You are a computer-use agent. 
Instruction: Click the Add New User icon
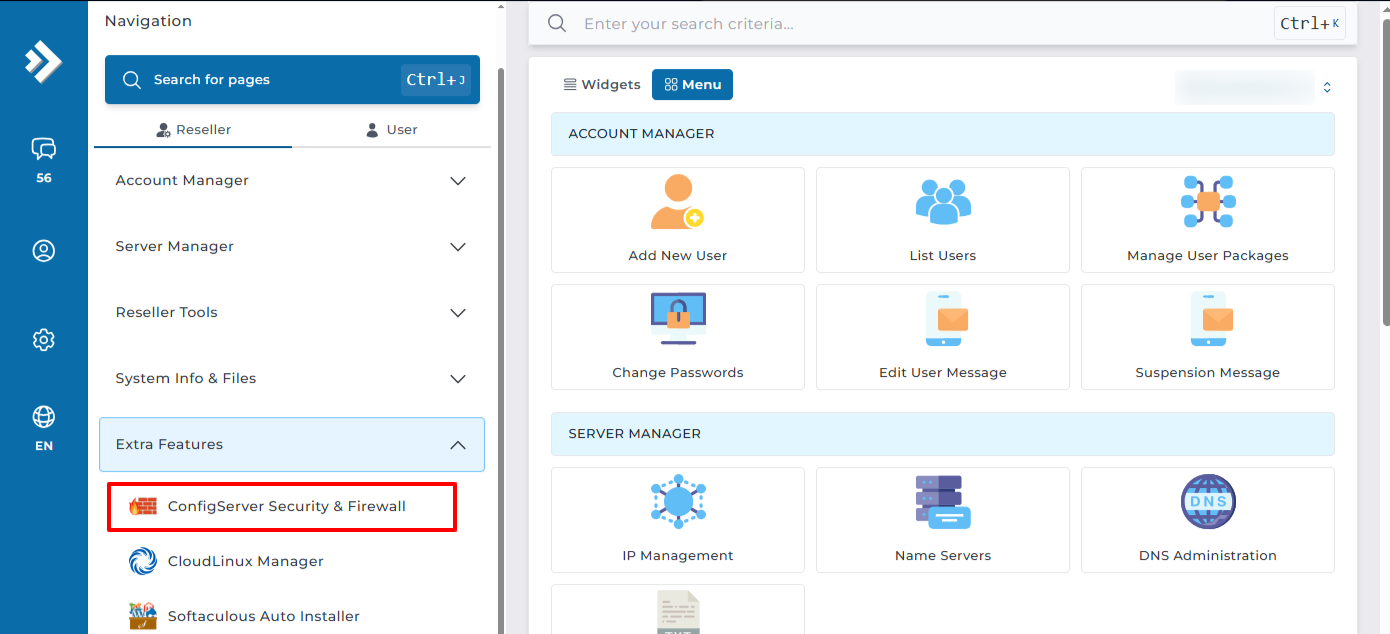[x=677, y=203]
